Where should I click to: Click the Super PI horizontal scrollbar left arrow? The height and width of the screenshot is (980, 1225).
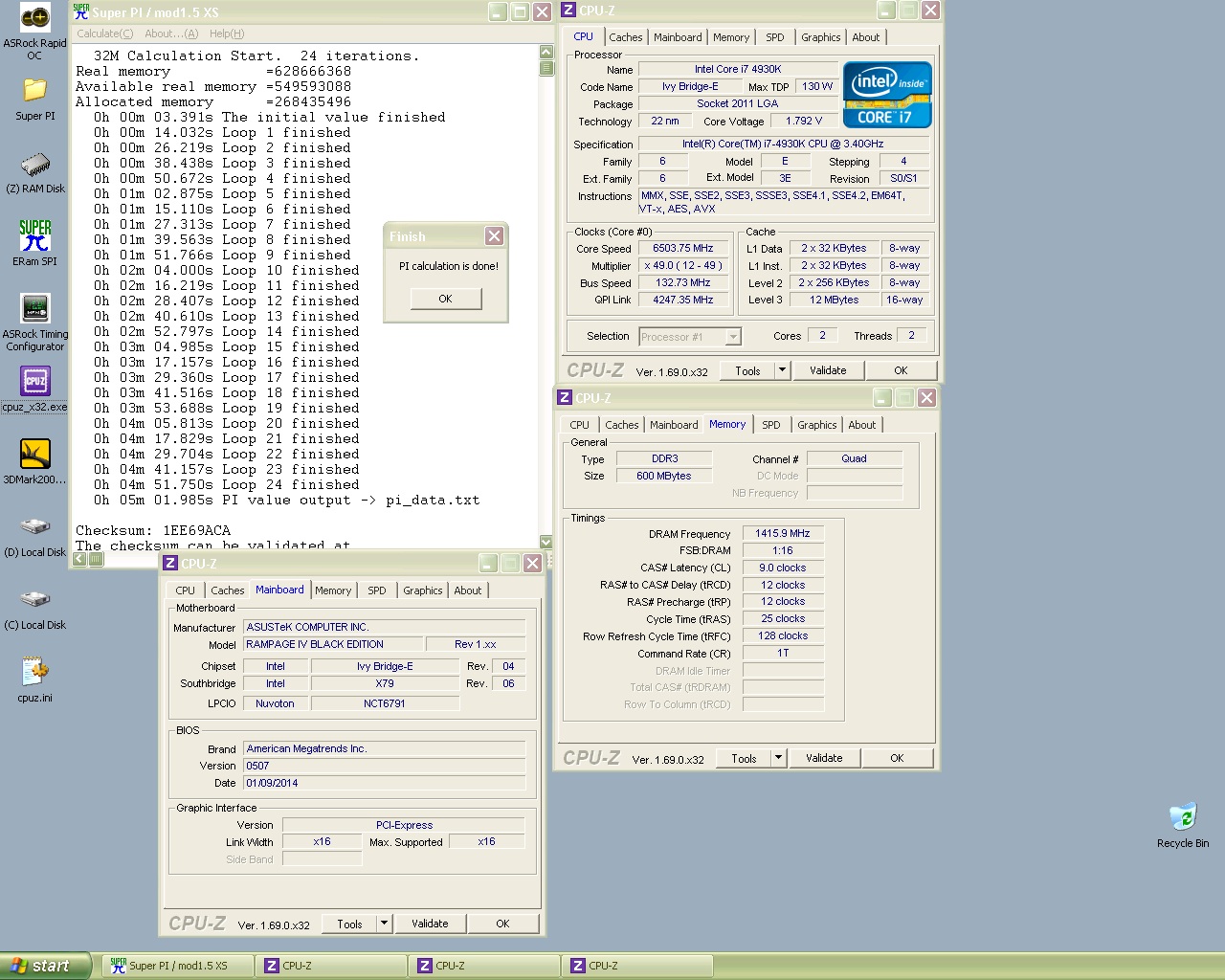pos(80,559)
